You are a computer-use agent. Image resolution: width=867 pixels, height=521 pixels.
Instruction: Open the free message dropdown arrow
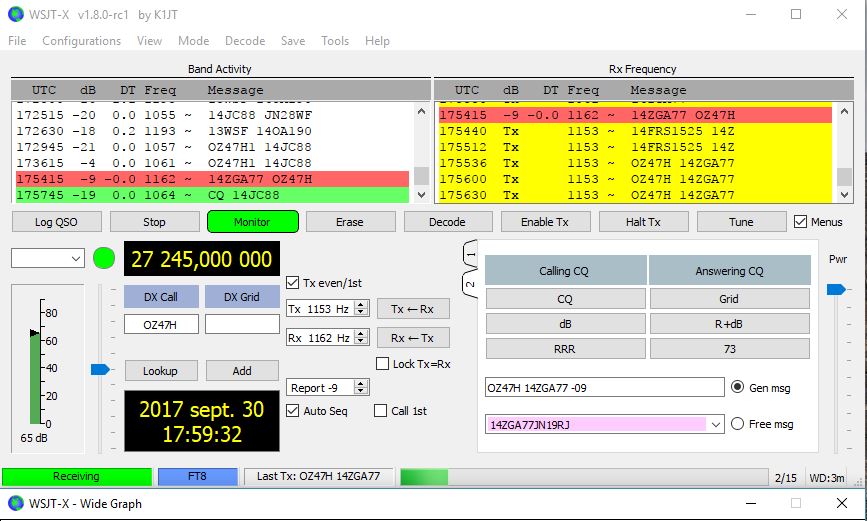coord(715,425)
